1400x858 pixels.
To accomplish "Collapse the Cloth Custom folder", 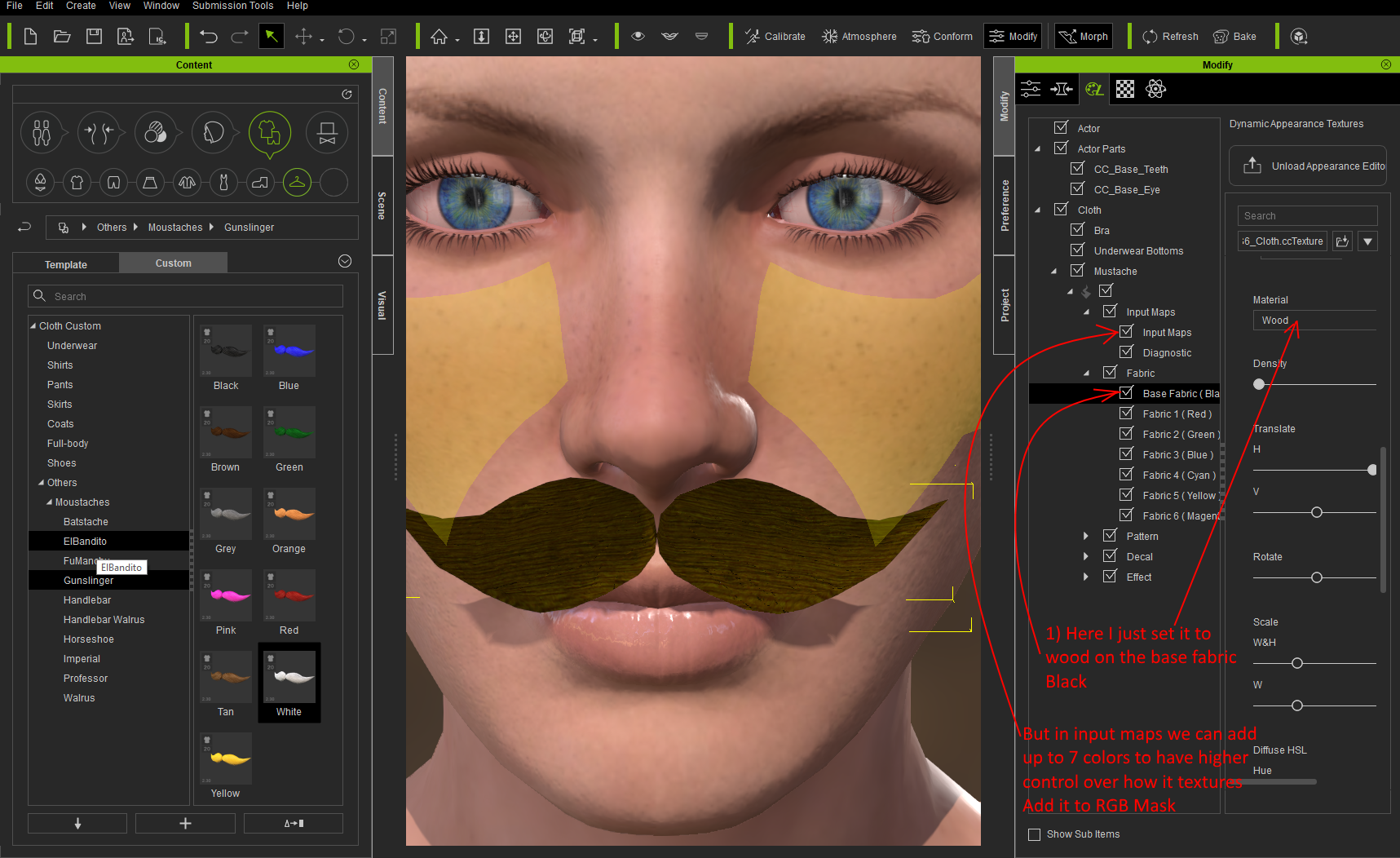I will 33,325.
